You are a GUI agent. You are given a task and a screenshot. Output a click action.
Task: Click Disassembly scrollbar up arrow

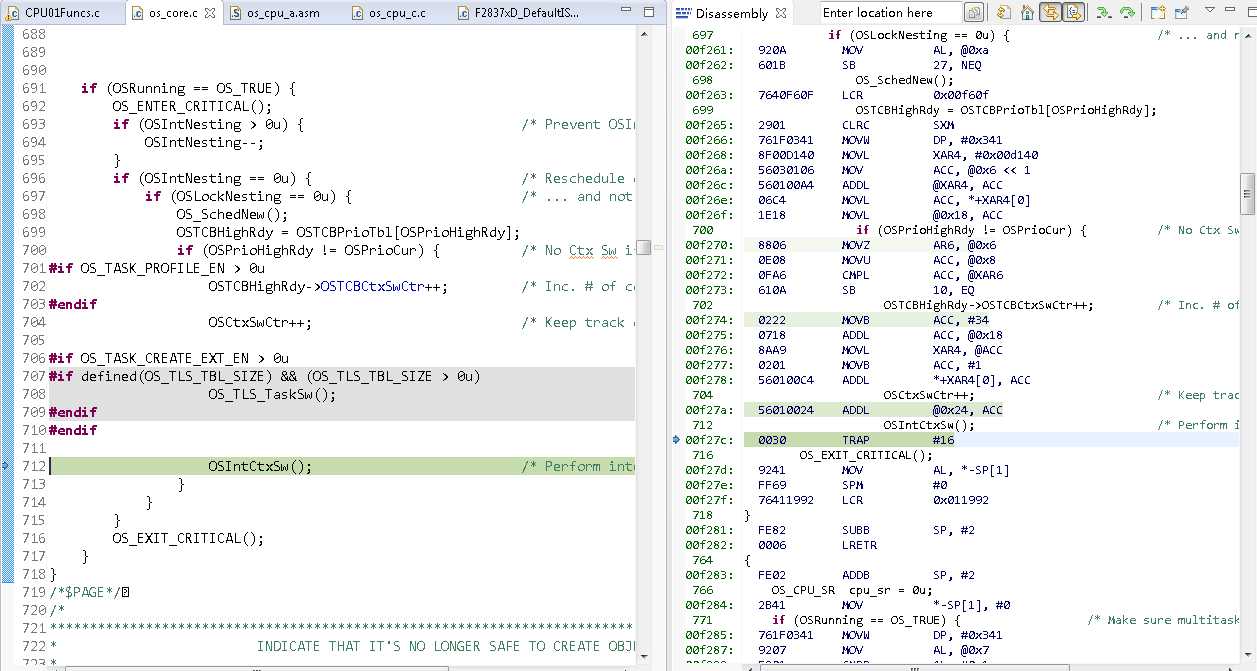[x=1247, y=35]
